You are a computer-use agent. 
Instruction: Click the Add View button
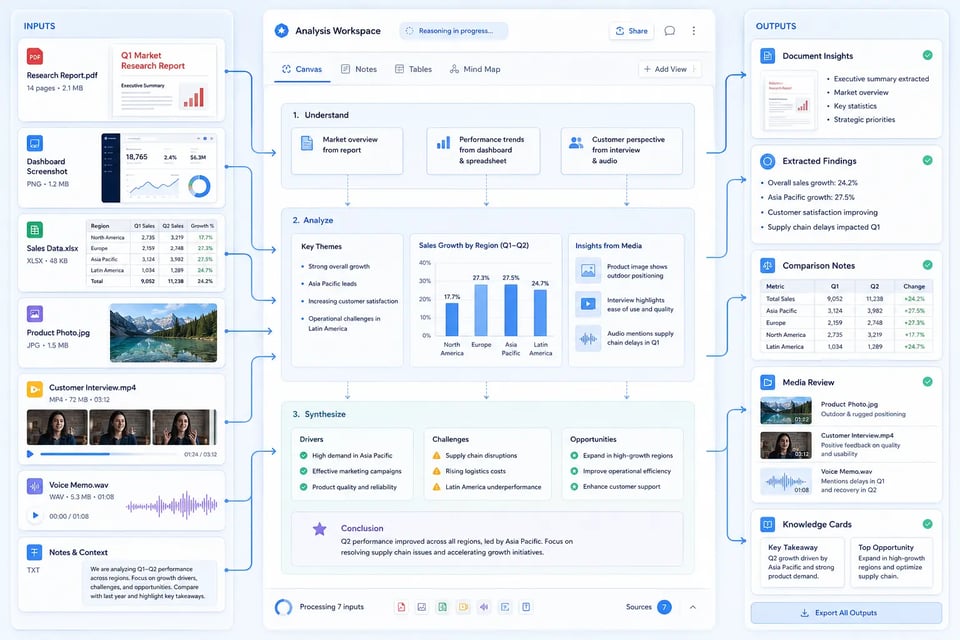point(669,69)
